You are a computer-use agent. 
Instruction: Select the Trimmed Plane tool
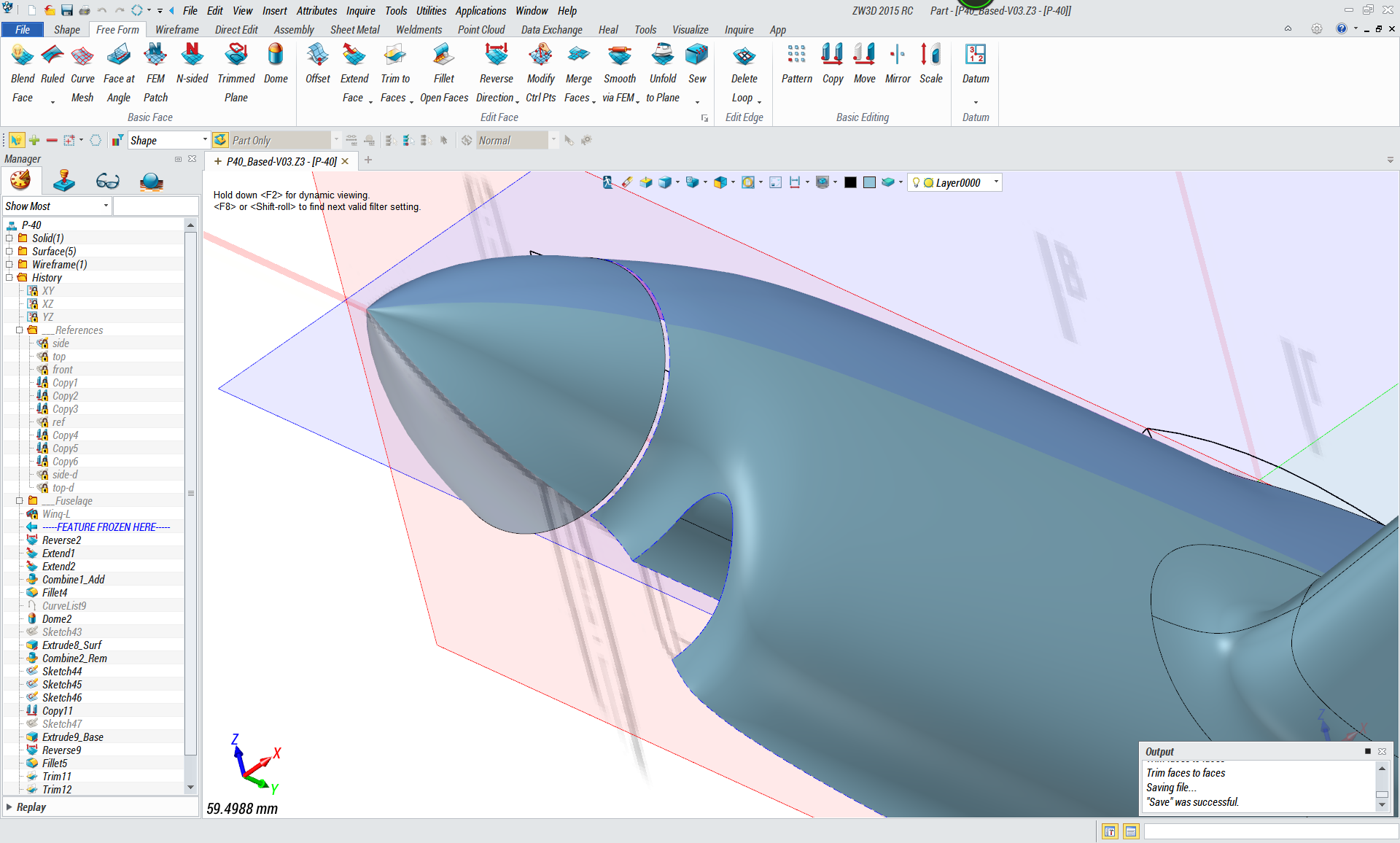click(236, 55)
